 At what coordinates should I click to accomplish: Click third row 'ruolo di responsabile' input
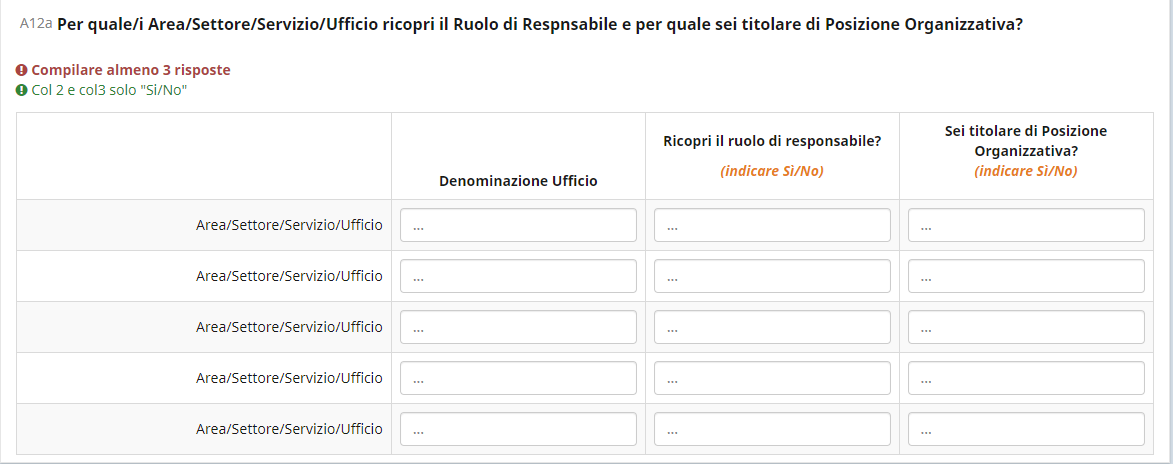point(772,327)
